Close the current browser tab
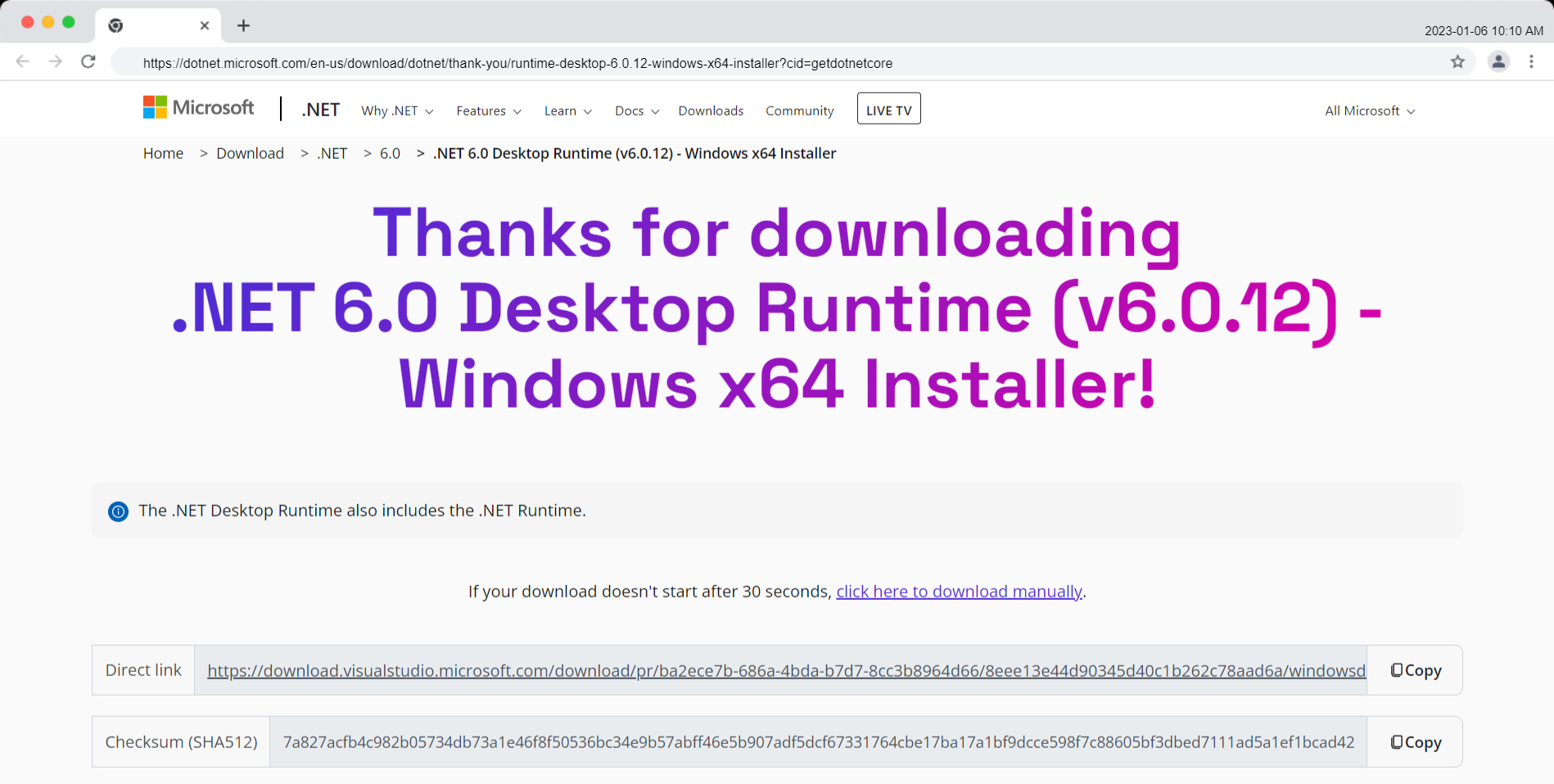 click(x=205, y=25)
